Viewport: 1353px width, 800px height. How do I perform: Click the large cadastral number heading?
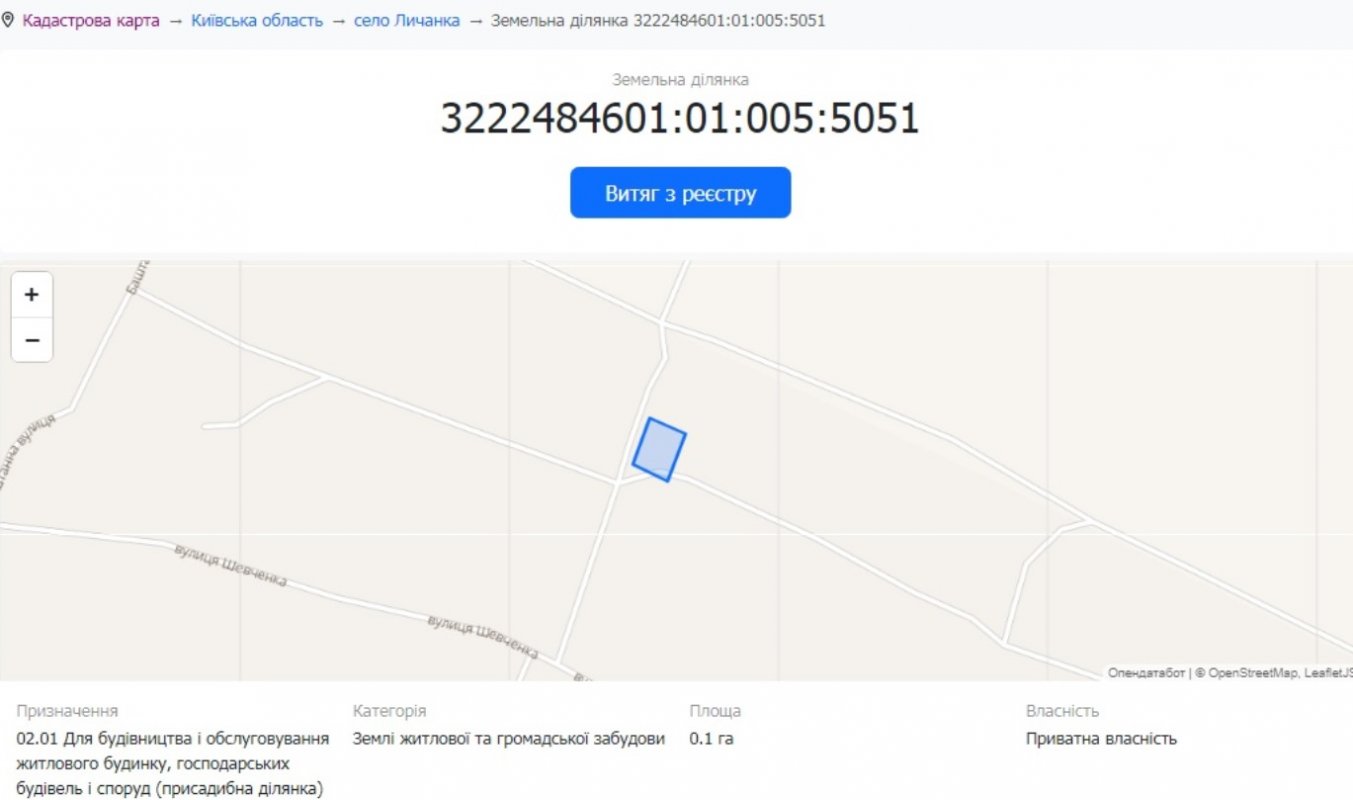[x=680, y=119]
